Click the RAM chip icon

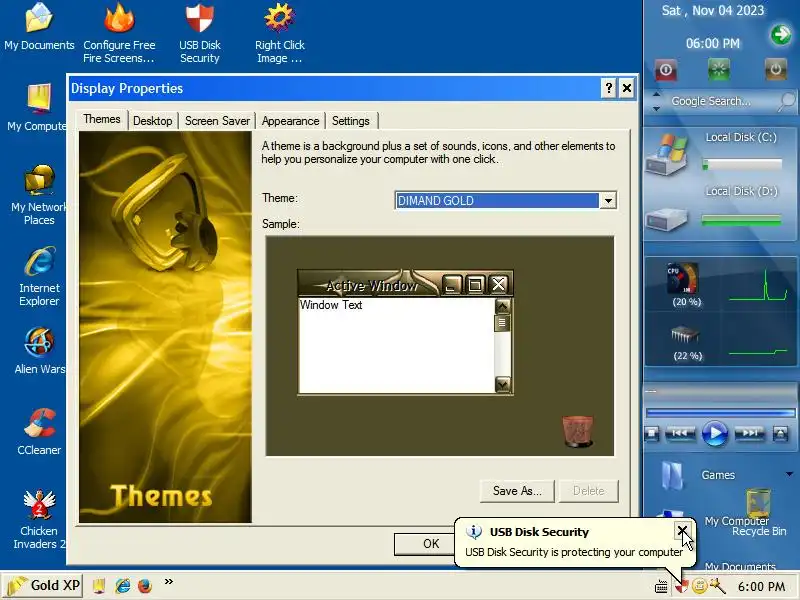pyautogui.click(x=685, y=335)
